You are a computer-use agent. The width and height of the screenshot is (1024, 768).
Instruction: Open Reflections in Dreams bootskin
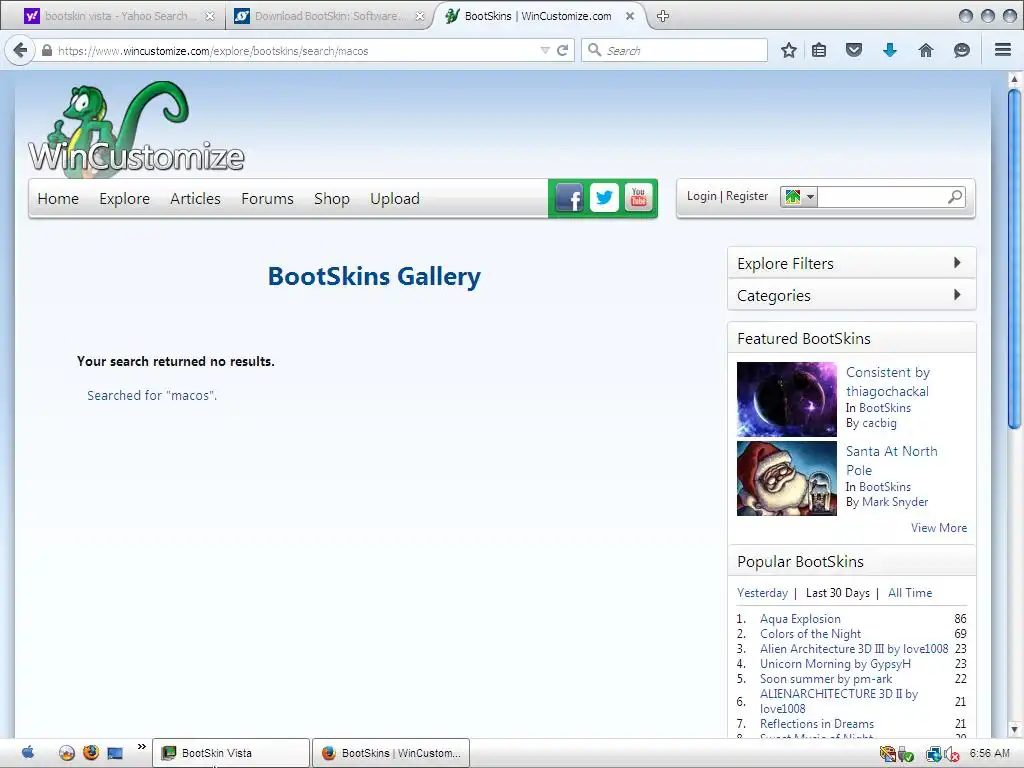point(817,724)
